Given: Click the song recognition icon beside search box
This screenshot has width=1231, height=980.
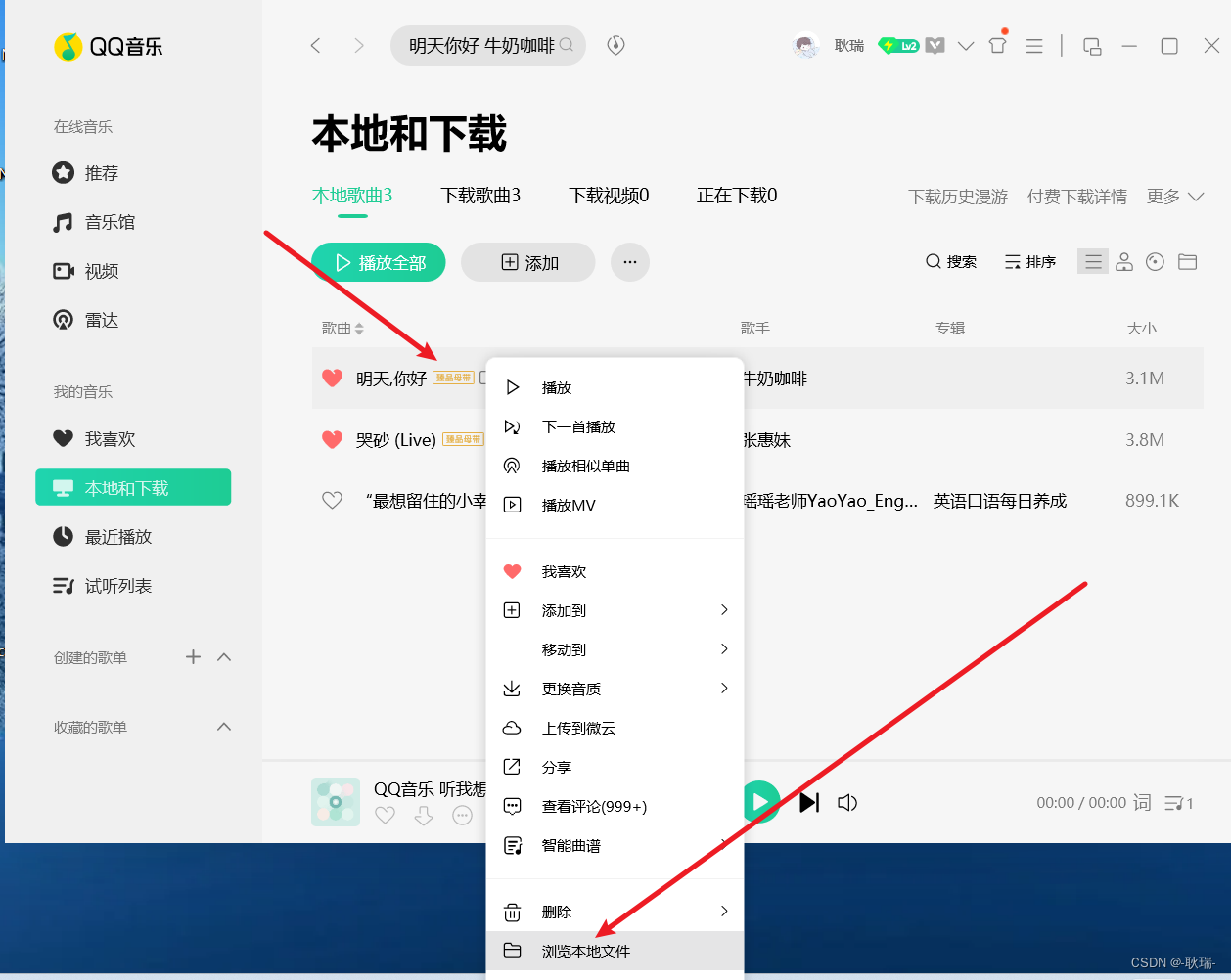Looking at the screenshot, I should [x=615, y=45].
